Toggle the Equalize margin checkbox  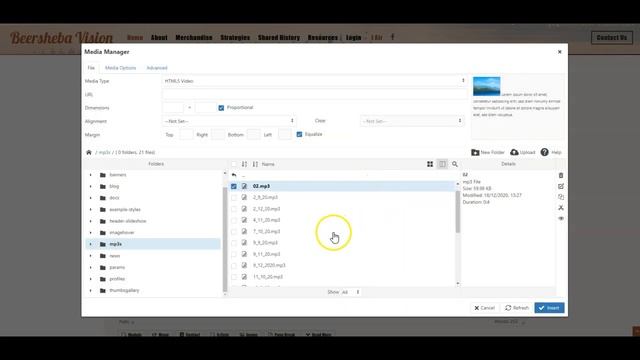tap(299, 134)
